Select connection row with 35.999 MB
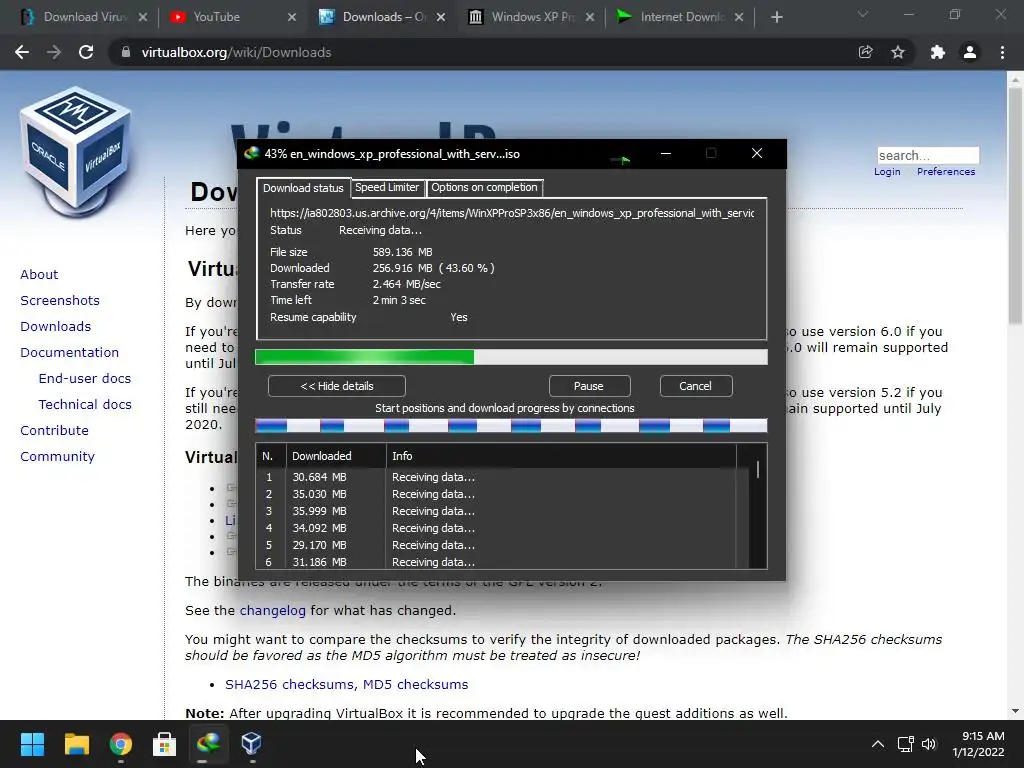The height and width of the screenshot is (768, 1024). click(x=496, y=511)
